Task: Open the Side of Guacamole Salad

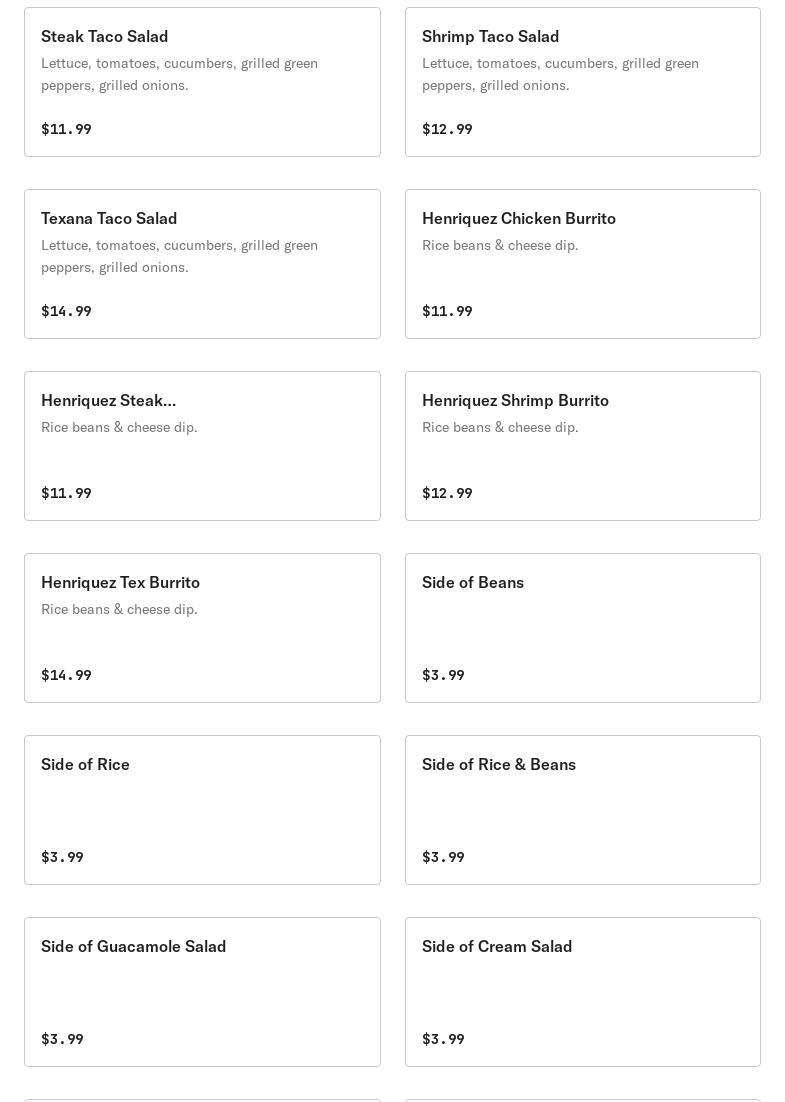Action: click(133, 947)
